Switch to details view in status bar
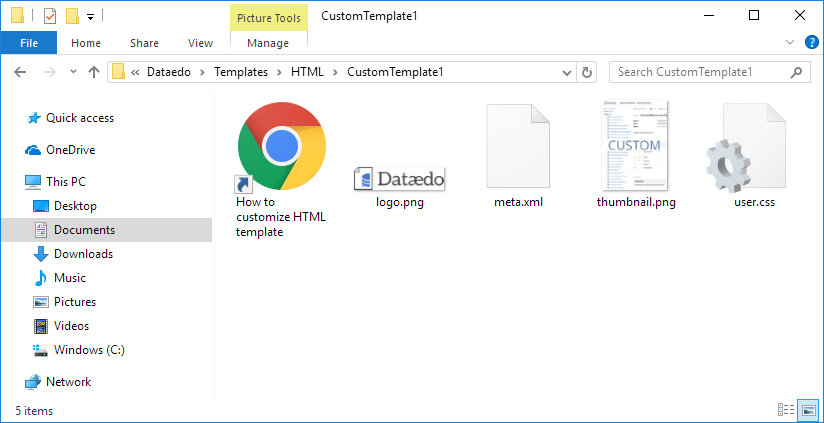 click(786, 410)
